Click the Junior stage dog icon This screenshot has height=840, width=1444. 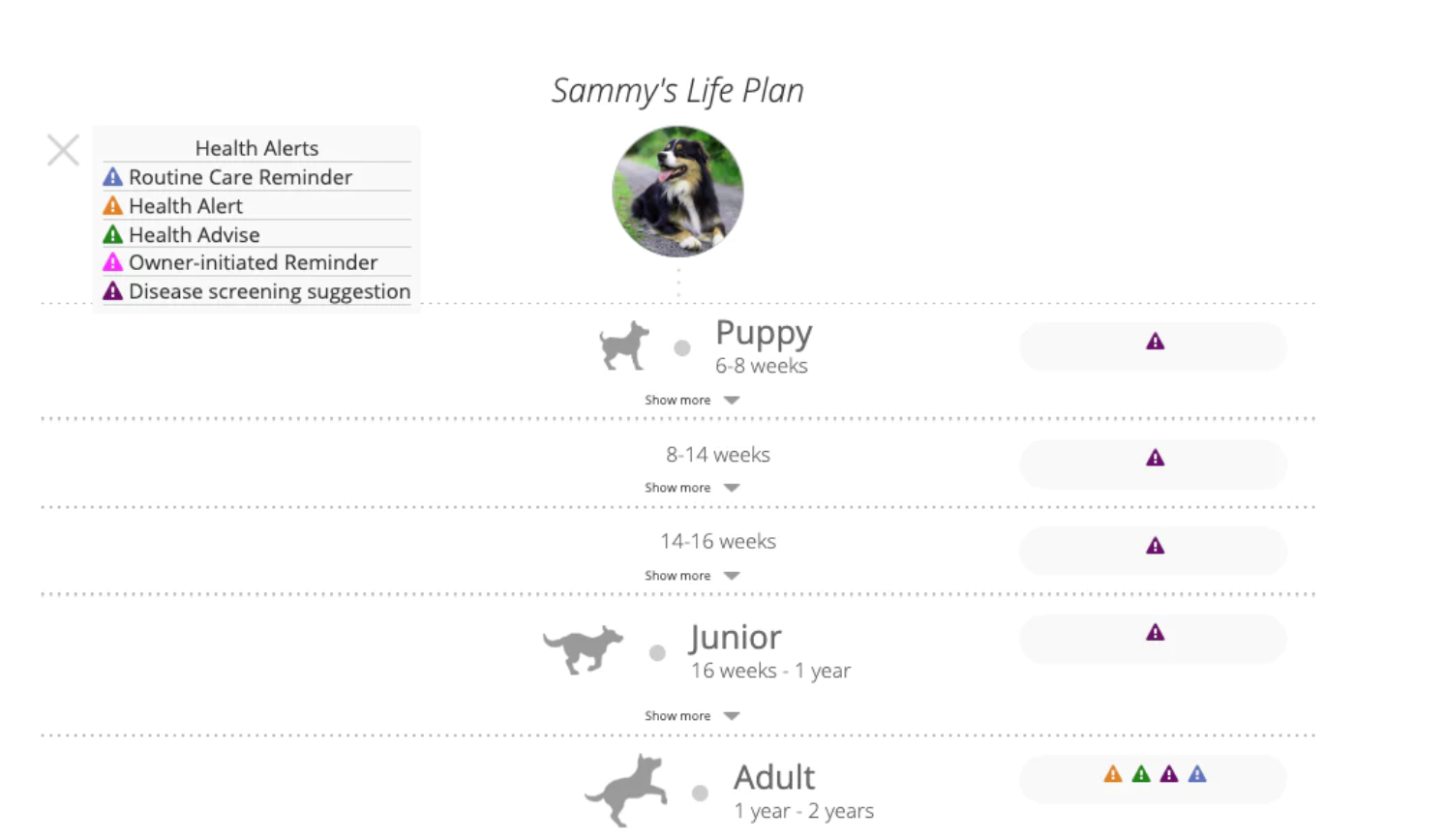[x=584, y=649]
